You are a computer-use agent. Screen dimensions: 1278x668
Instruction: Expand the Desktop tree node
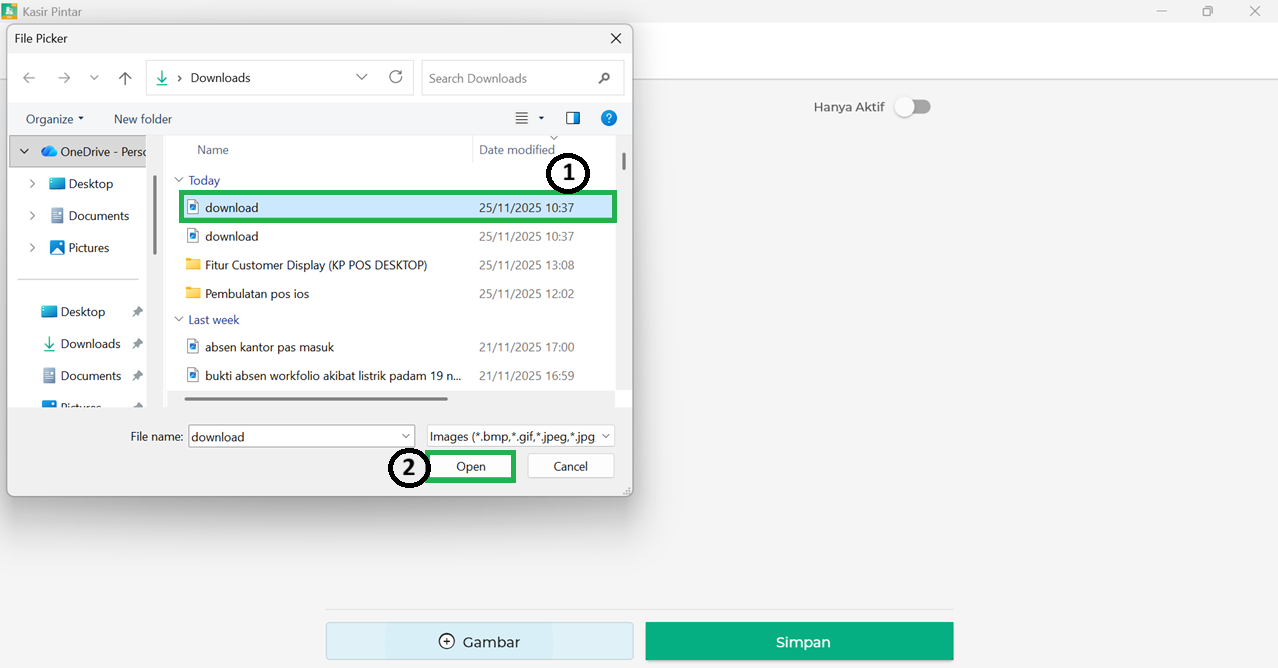[x=32, y=184]
